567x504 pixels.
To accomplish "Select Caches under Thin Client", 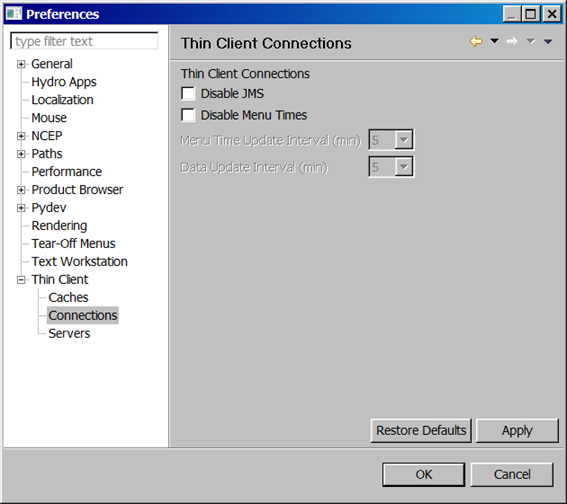I will point(68,298).
